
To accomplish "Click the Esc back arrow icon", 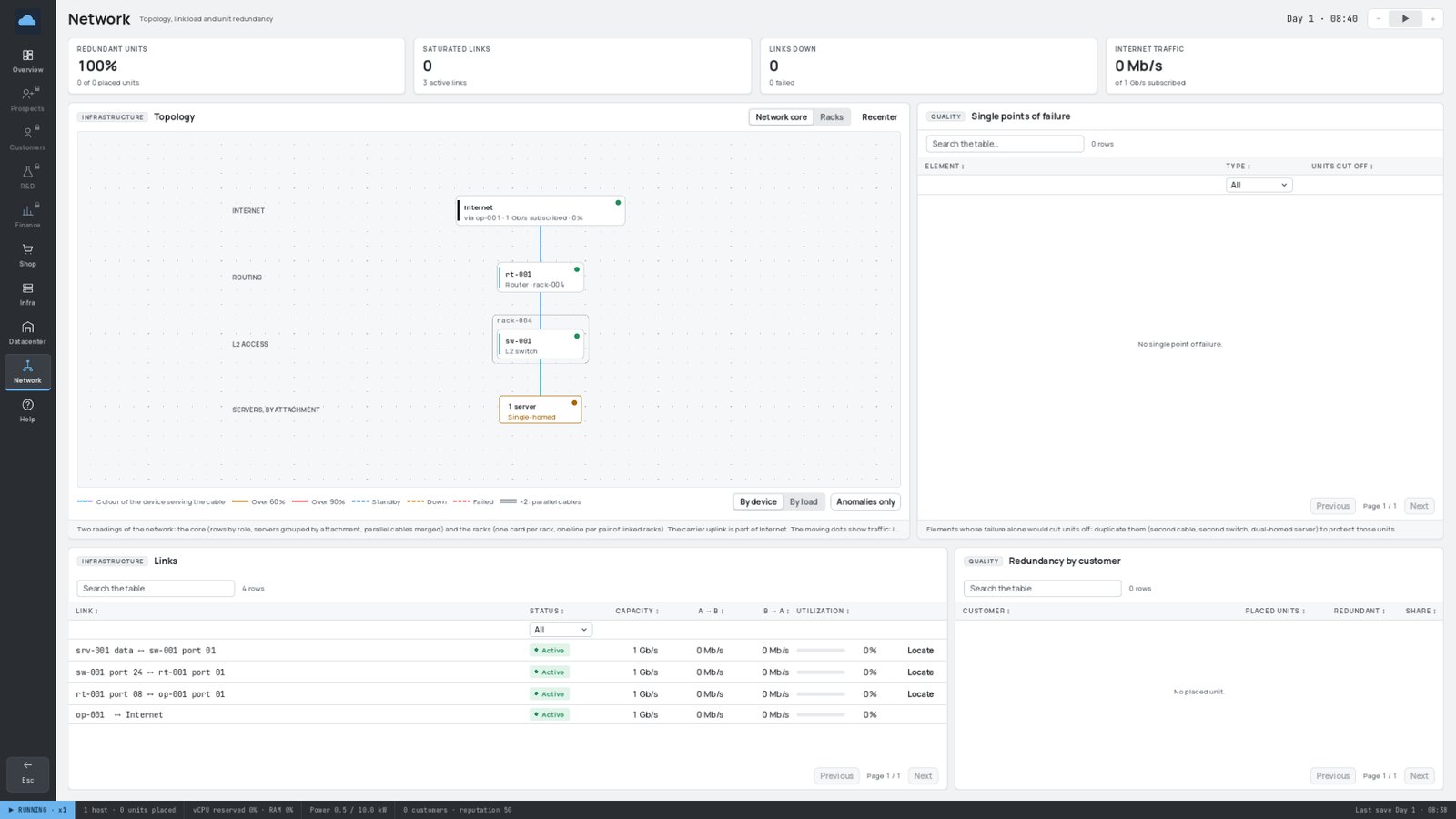I will point(27,765).
